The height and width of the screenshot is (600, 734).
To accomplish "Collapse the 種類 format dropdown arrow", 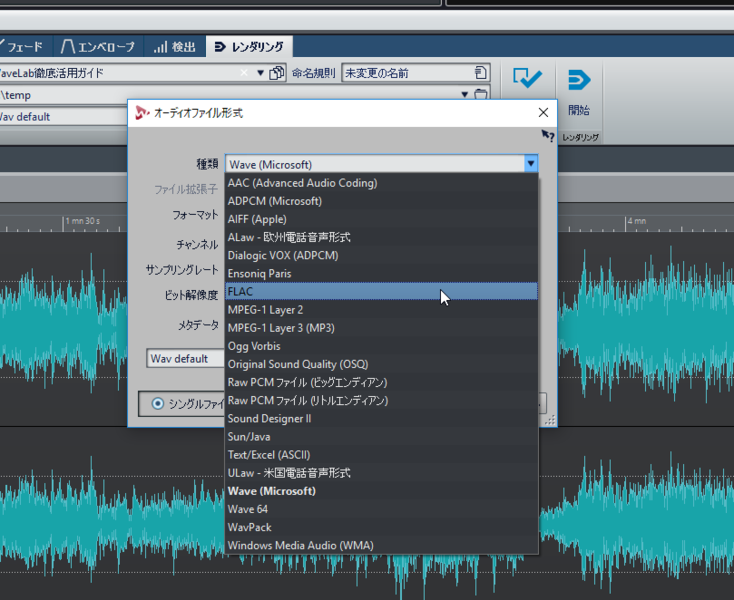I will click(x=530, y=164).
